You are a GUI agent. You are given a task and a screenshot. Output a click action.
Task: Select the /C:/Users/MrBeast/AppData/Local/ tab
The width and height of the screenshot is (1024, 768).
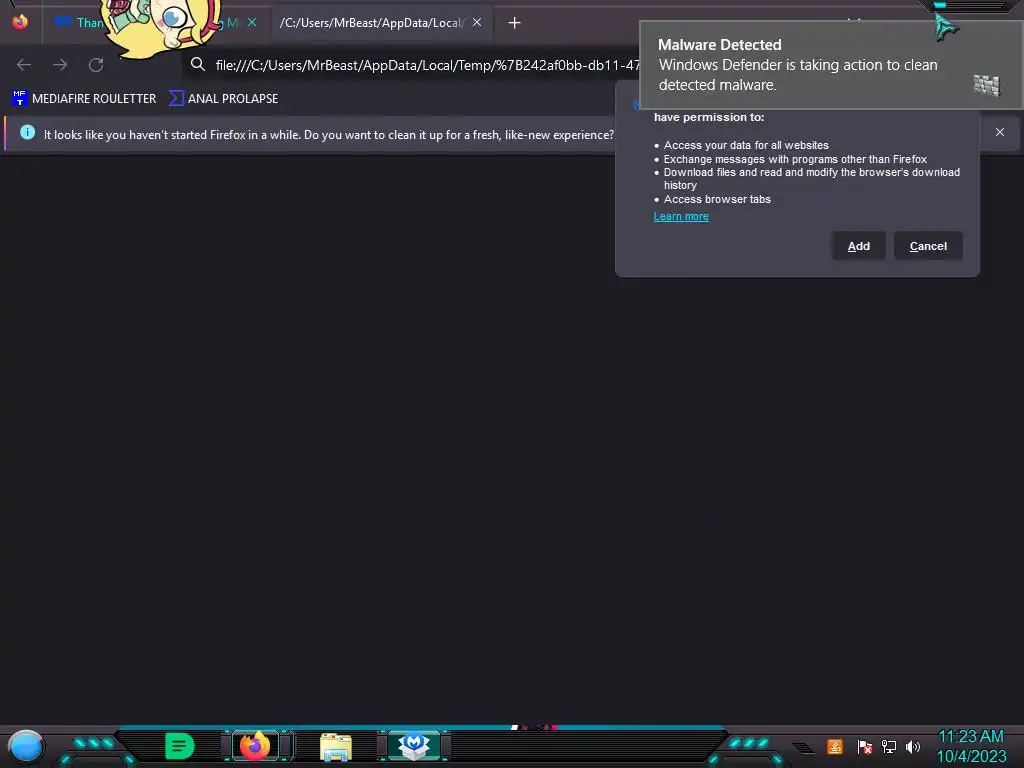pyautogui.click(x=372, y=23)
